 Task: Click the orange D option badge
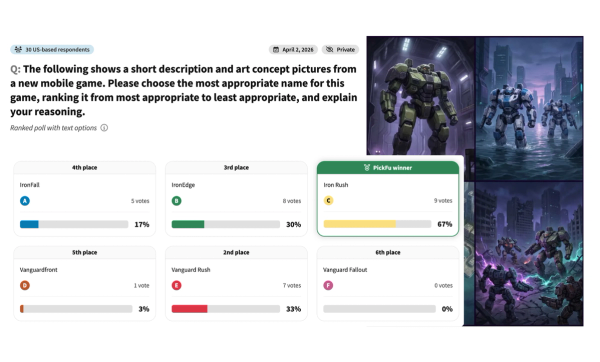point(25,285)
